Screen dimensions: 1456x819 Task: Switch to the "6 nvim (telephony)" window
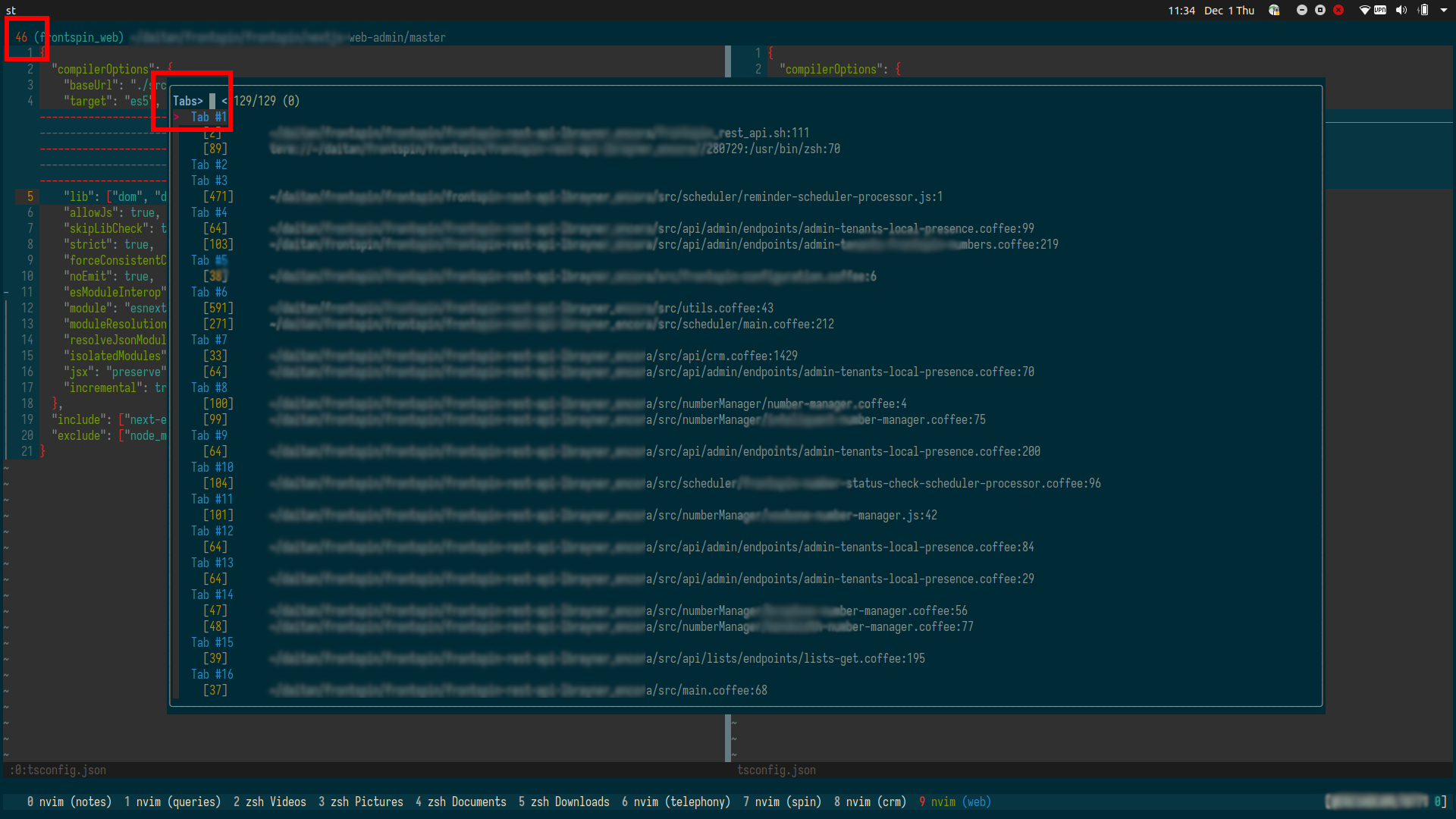[676, 802]
